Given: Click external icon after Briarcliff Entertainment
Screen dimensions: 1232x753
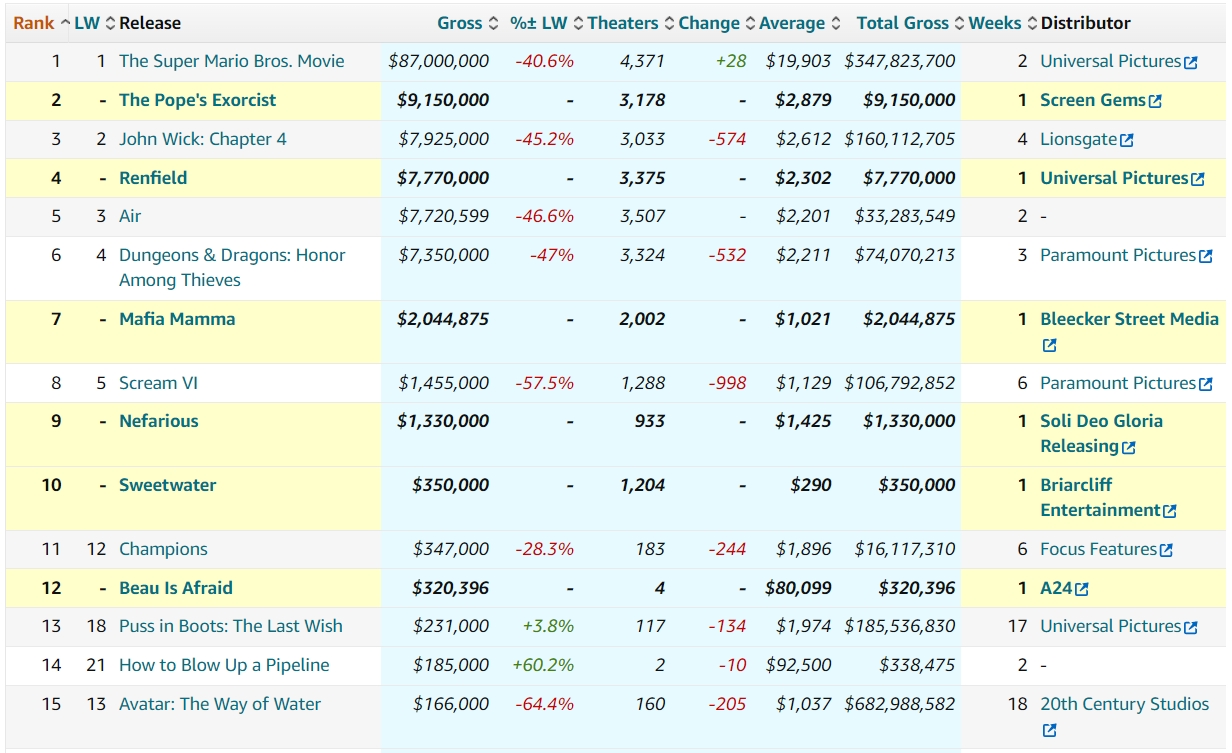Looking at the screenshot, I should [x=1170, y=511].
